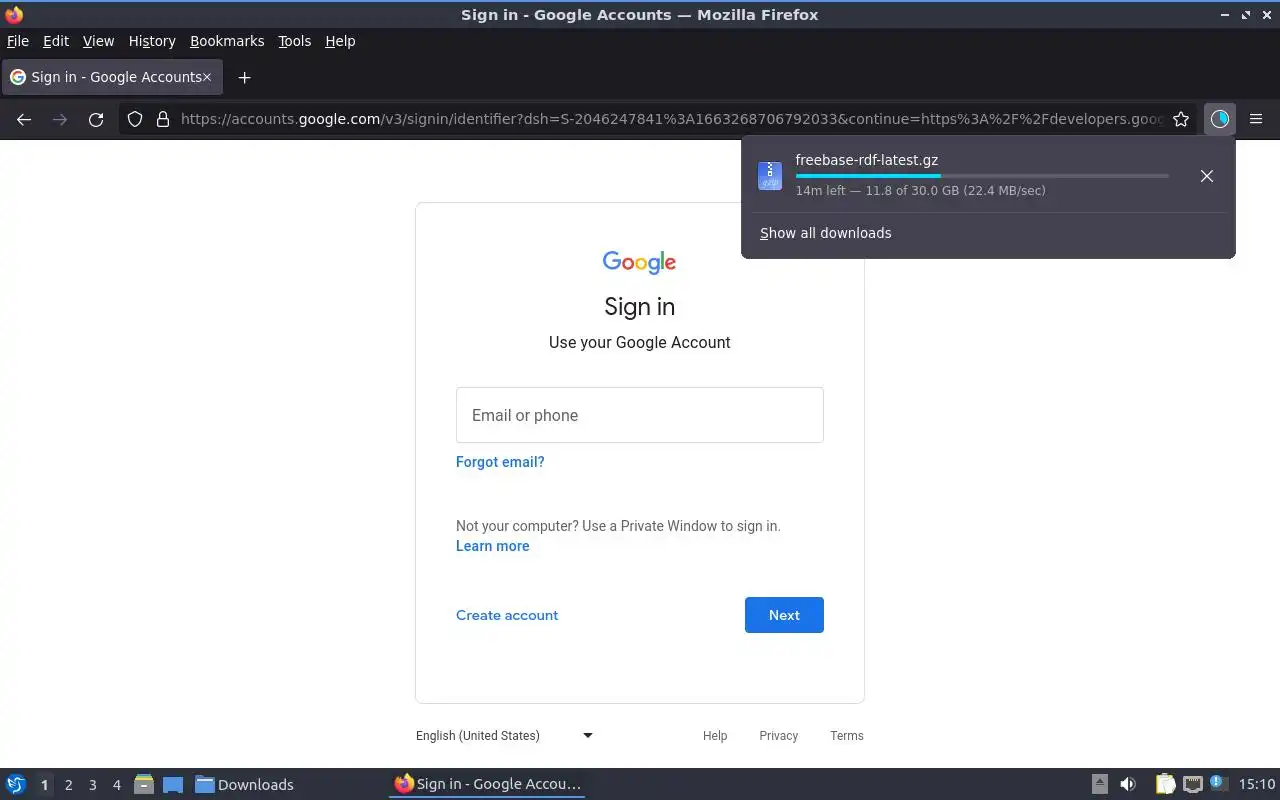
Task: Click the '14m left — 11.8 of 30.0 GB' status
Action: pos(920,190)
